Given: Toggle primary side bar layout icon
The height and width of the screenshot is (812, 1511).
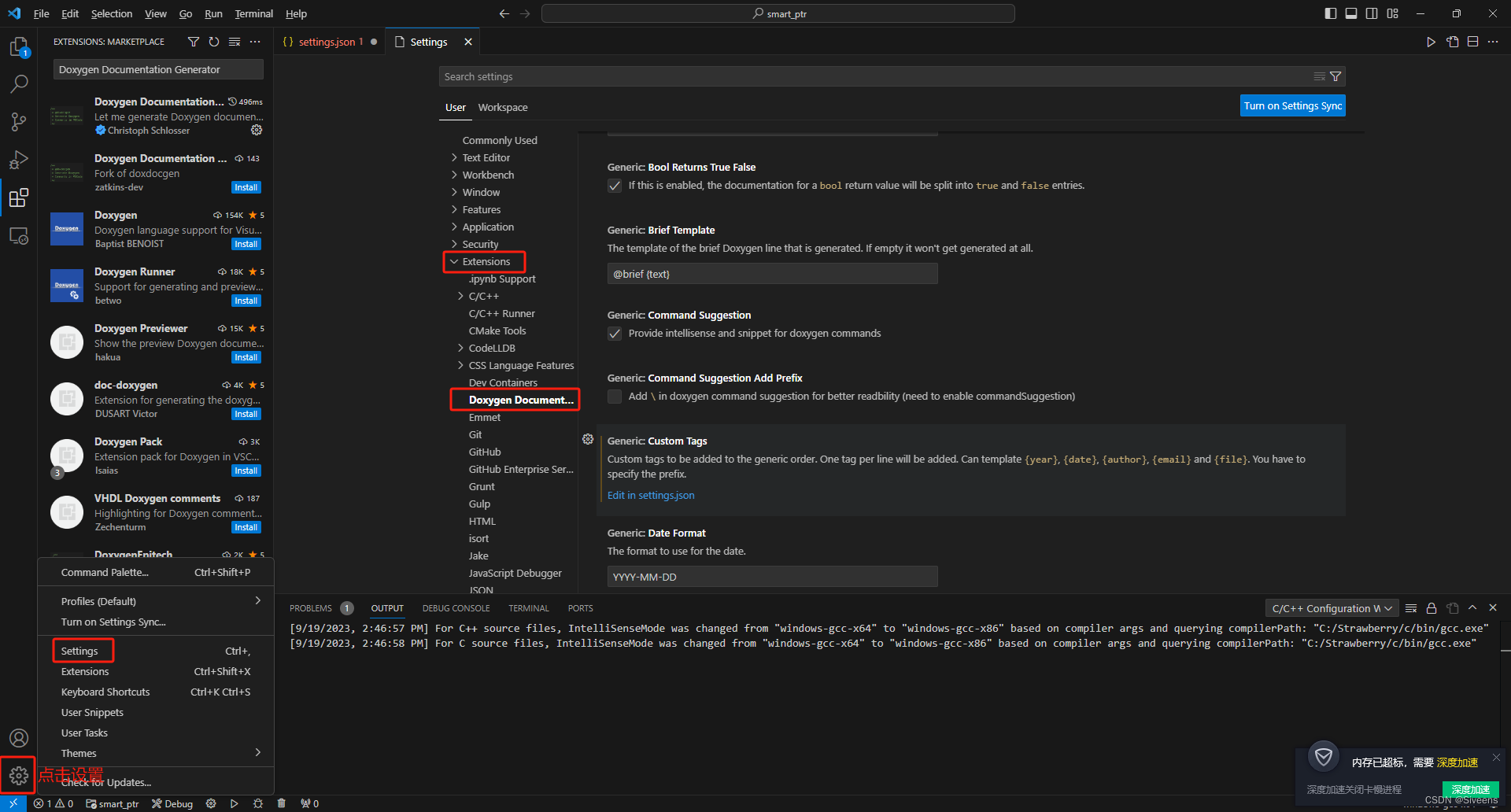Looking at the screenshot, I should (1331, 13).
